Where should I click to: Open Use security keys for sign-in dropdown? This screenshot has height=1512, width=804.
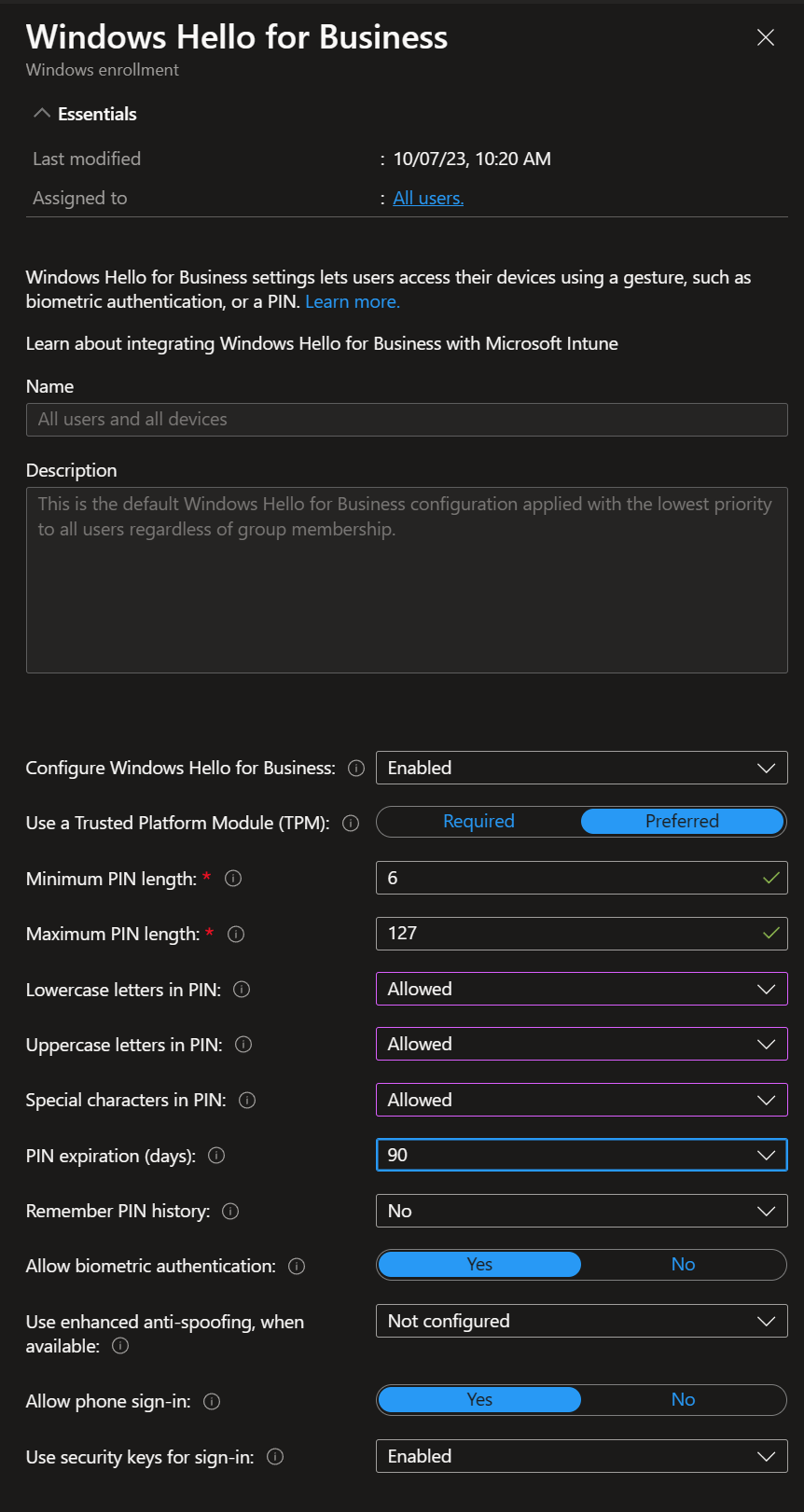tap(582, 1457)
